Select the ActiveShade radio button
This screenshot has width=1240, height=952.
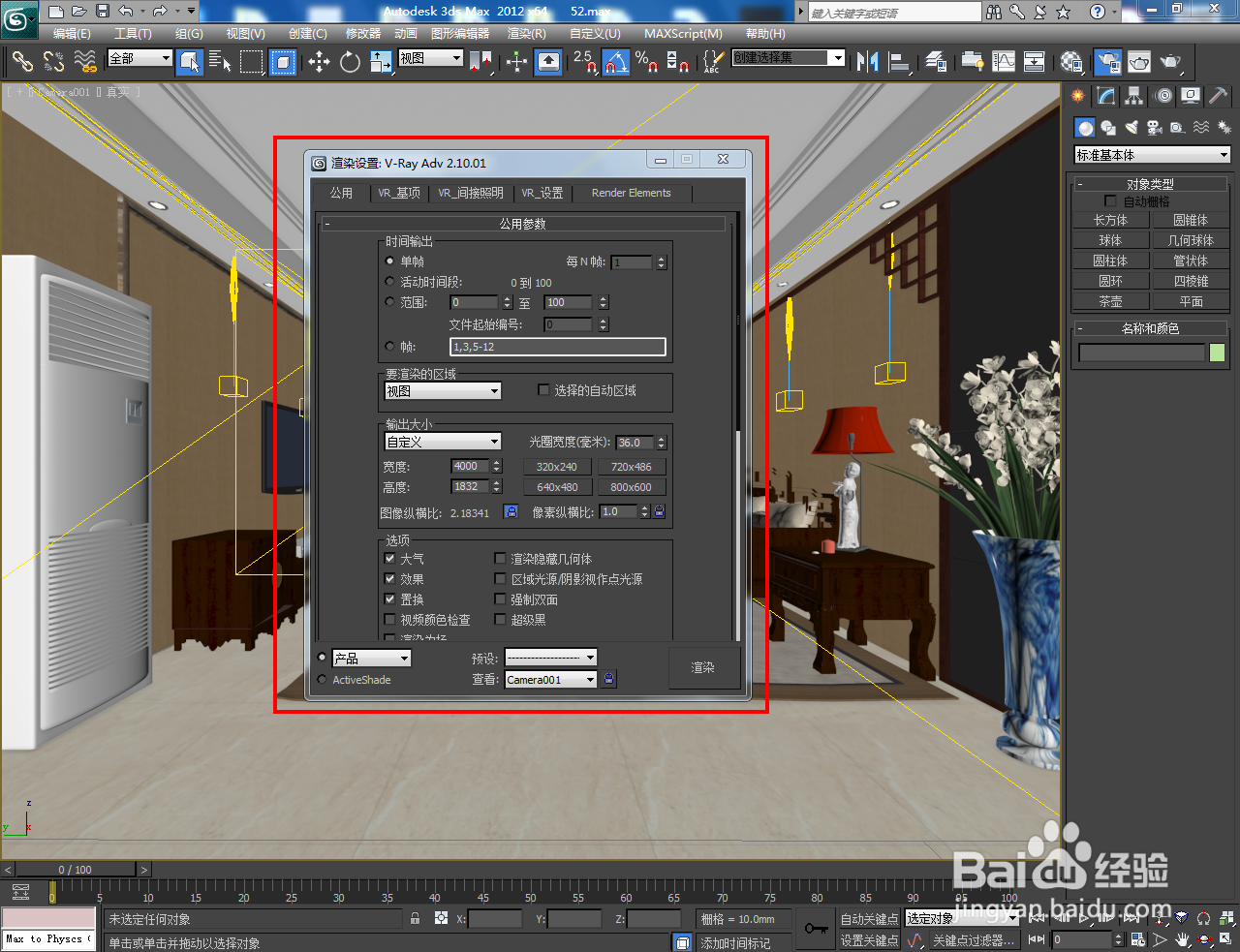pyautogui.click(x=323, y=680)
